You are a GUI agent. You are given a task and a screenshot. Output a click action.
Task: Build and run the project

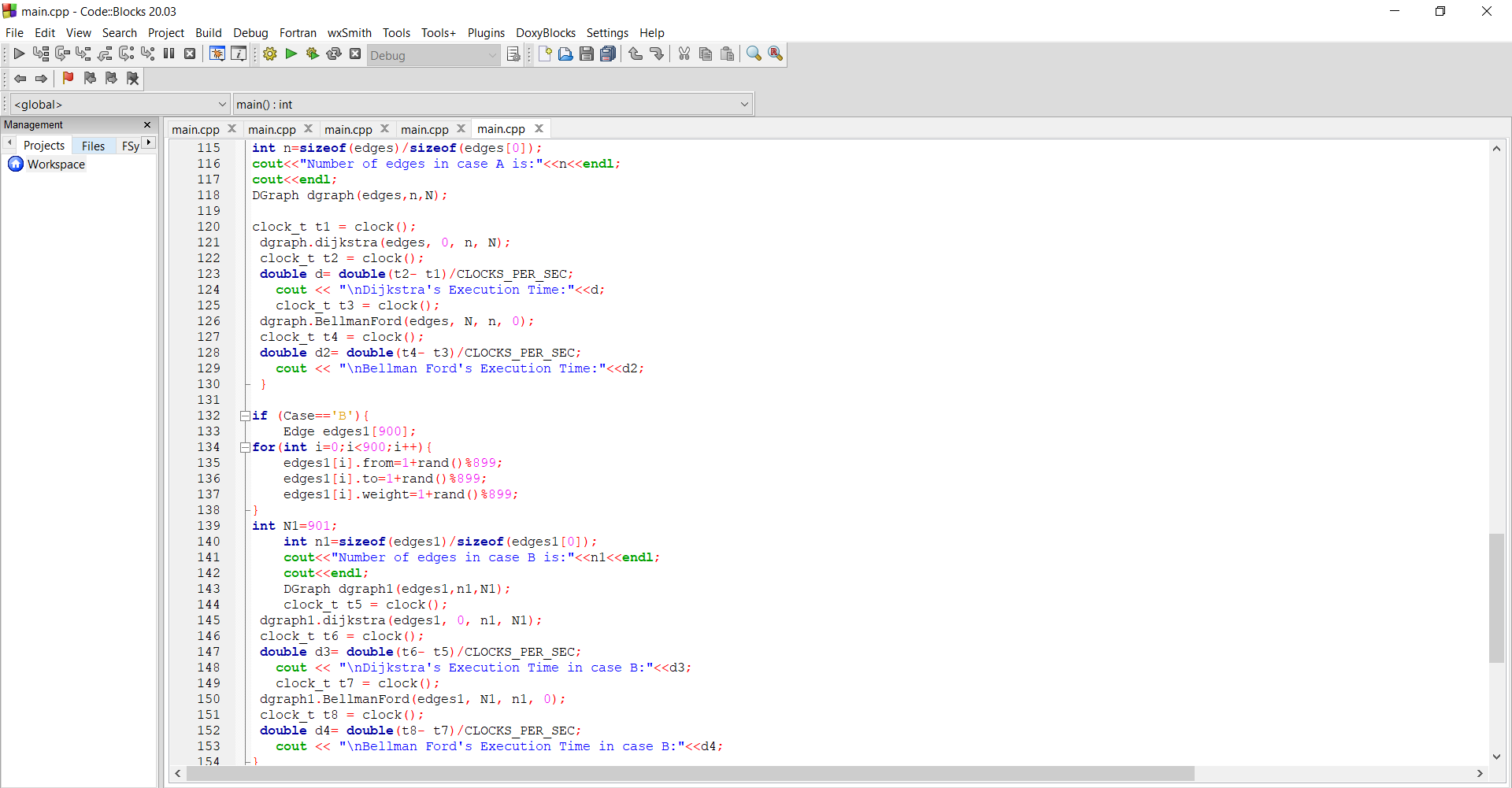313,54
